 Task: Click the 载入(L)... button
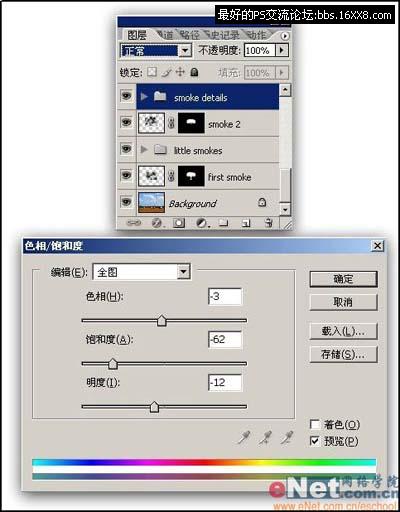343,331
